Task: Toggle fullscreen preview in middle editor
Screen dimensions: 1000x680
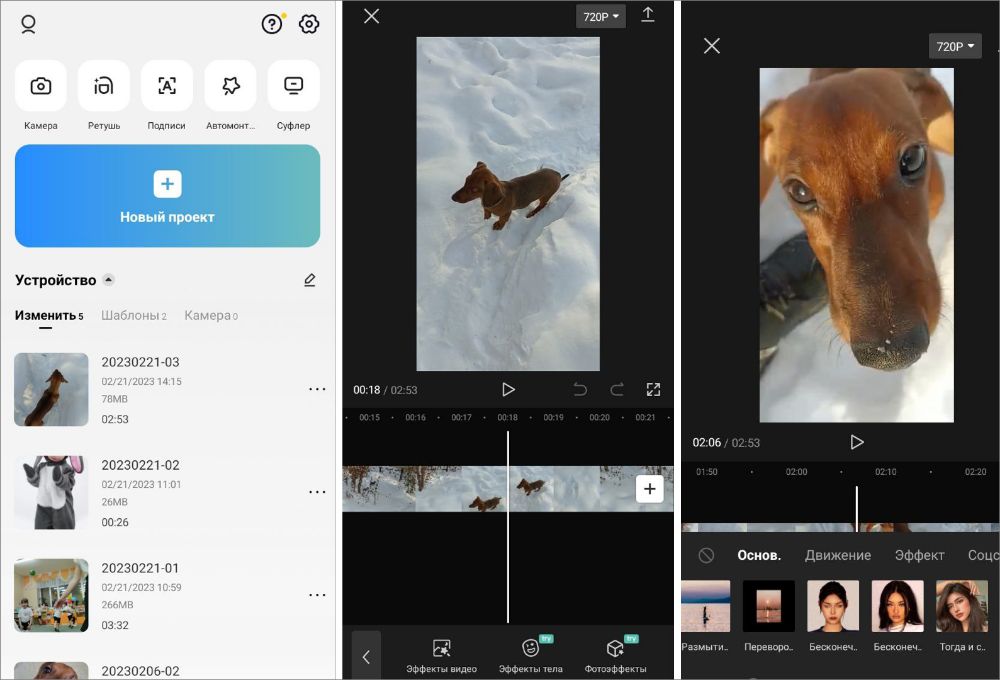Action: click(x=653, y=389)
